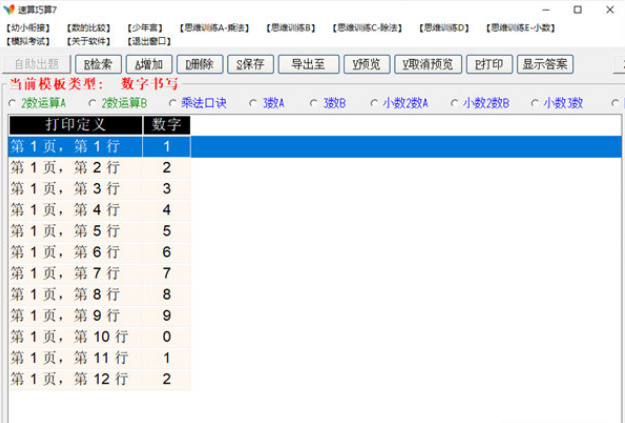Open the 【思维训练D】 menu
Image resolution: width=625 pixels, height=423 pixels.
(444, 28)
